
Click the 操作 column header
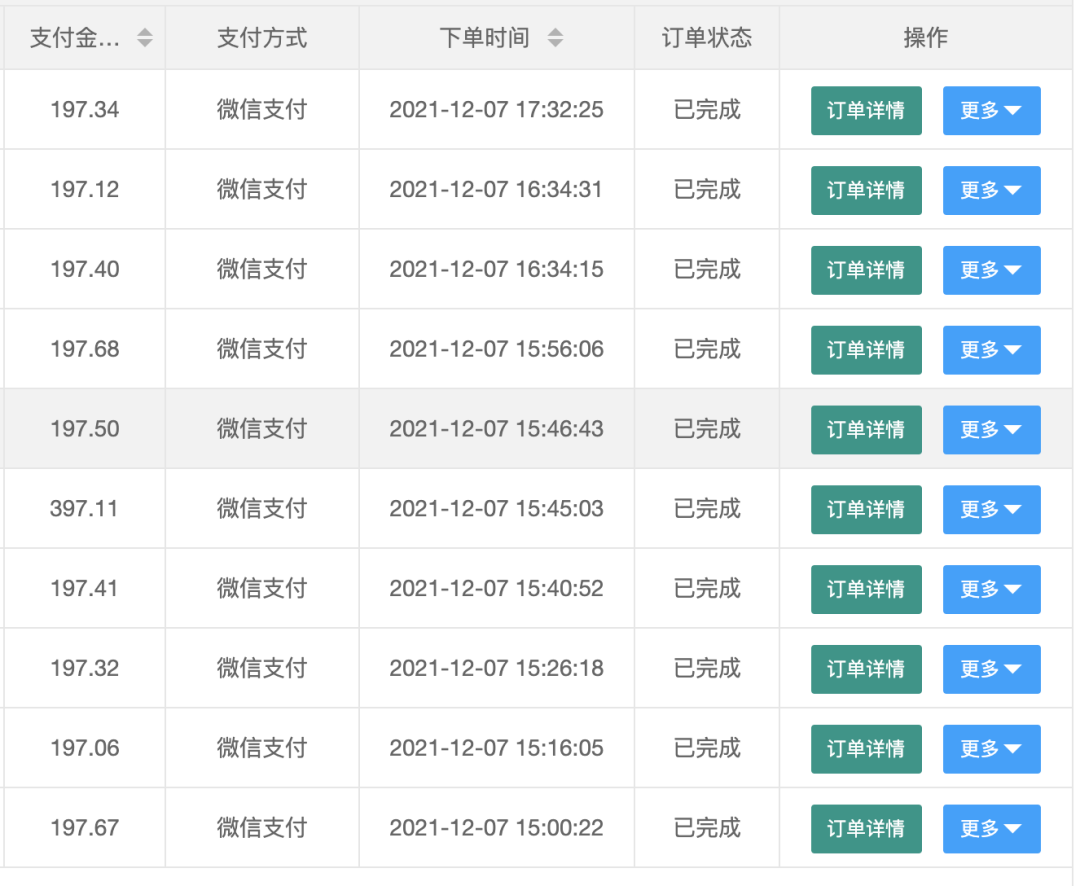pos(925,38)
